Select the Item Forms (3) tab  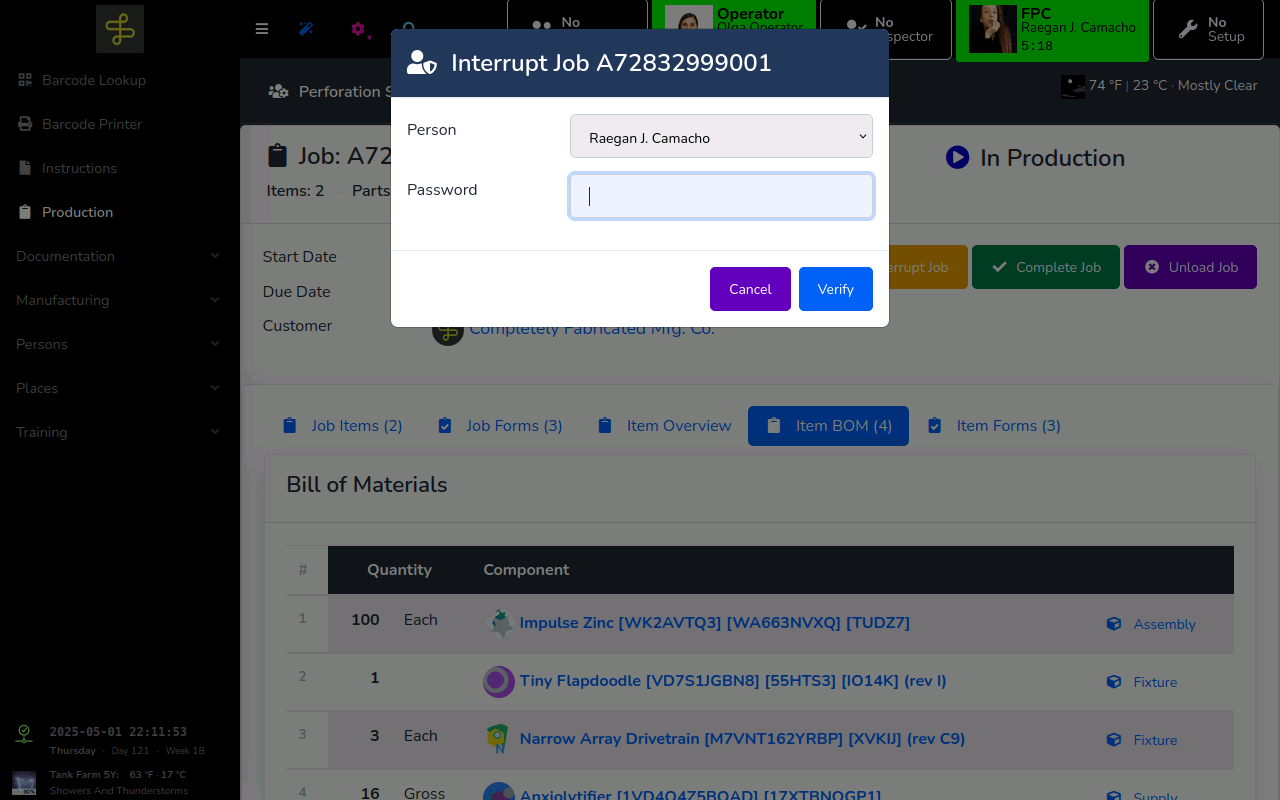[x=994, y=426]
